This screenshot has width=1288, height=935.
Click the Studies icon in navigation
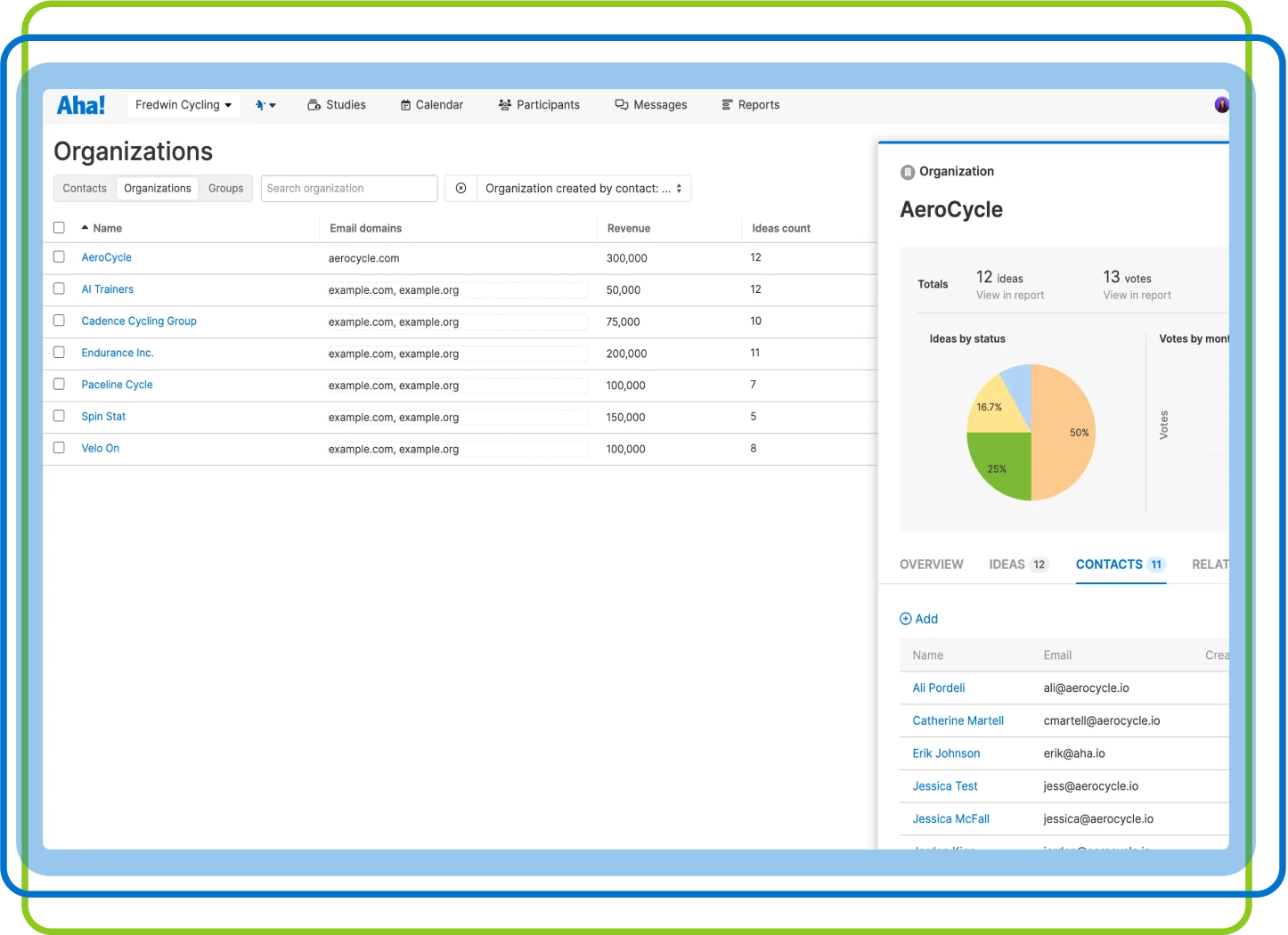314,105
